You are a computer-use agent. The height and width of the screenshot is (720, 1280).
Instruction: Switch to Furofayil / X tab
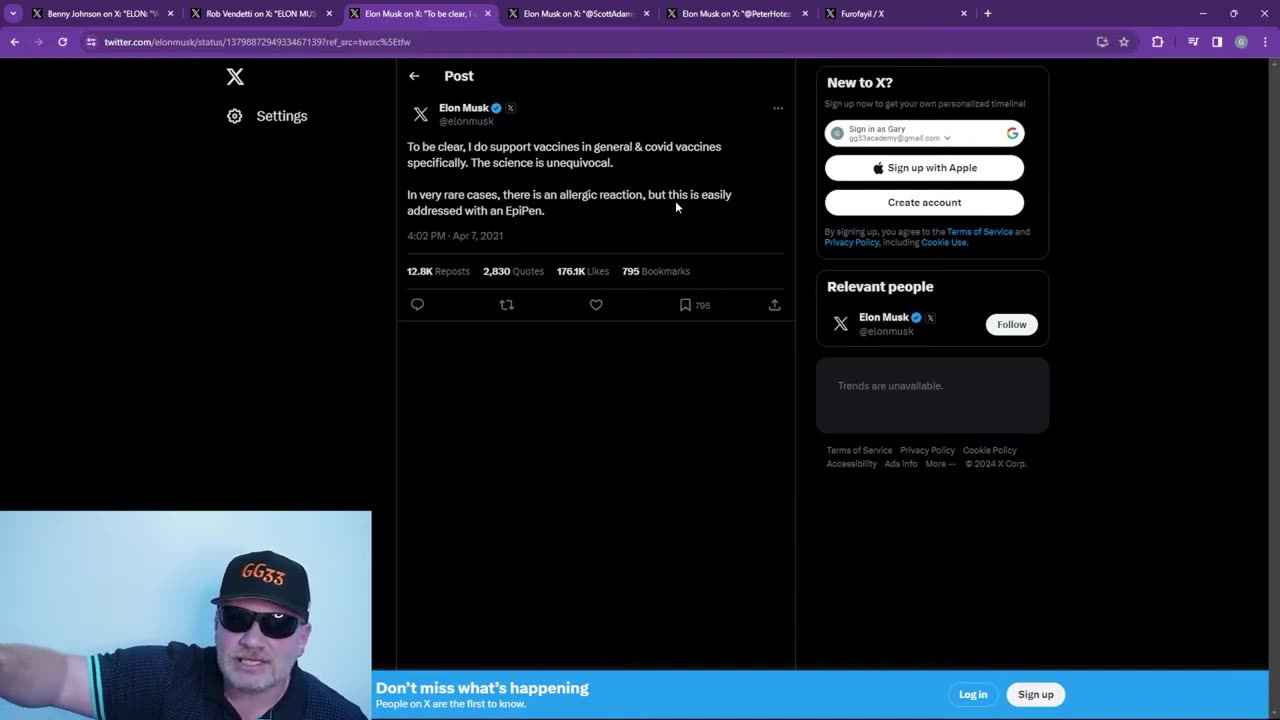[x=895, y=14]
